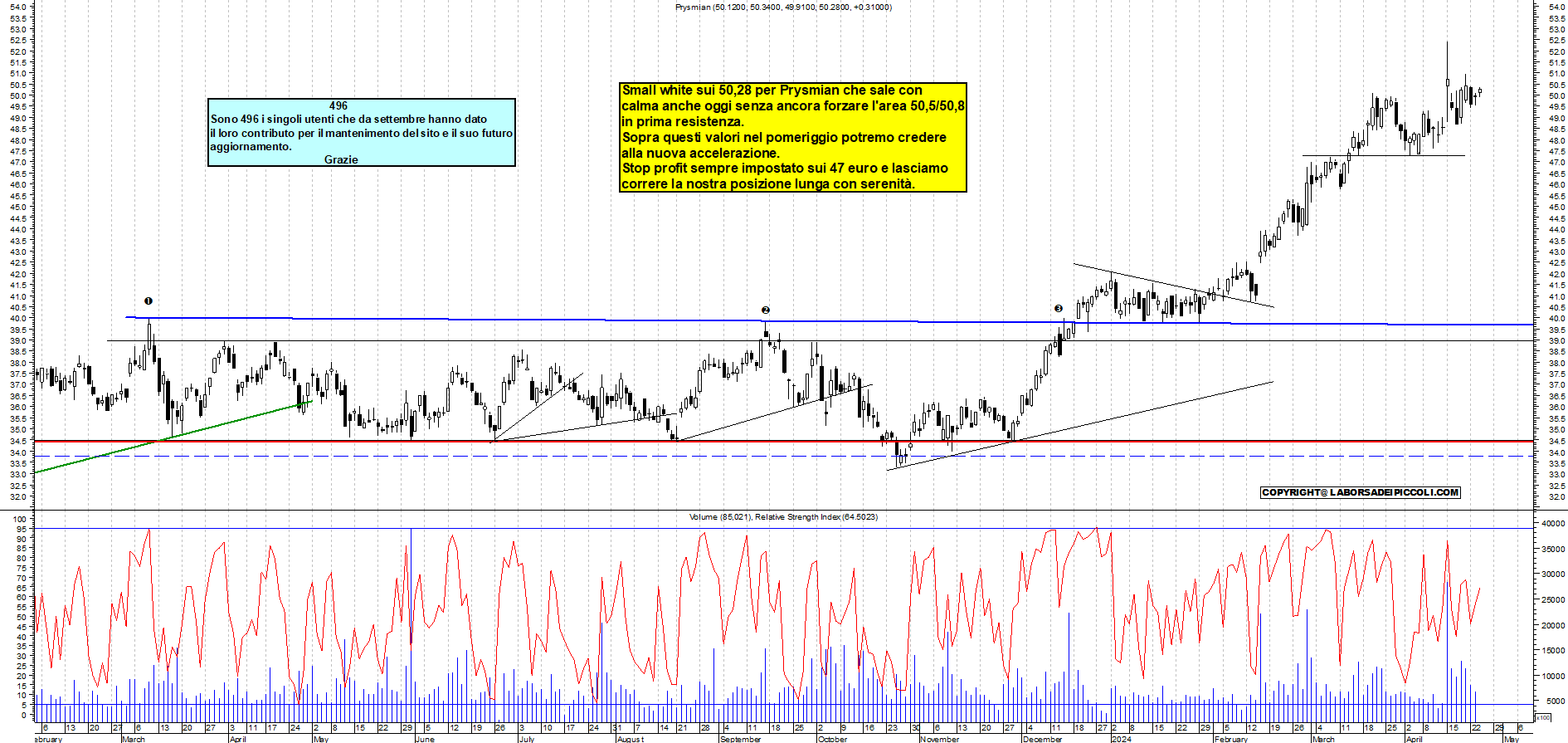The width and height of the screenshot is (1568, 743).
Task: Click the 'Grazie' text in the cyan box
Action: pyautogui.click(x=341, y=159)
